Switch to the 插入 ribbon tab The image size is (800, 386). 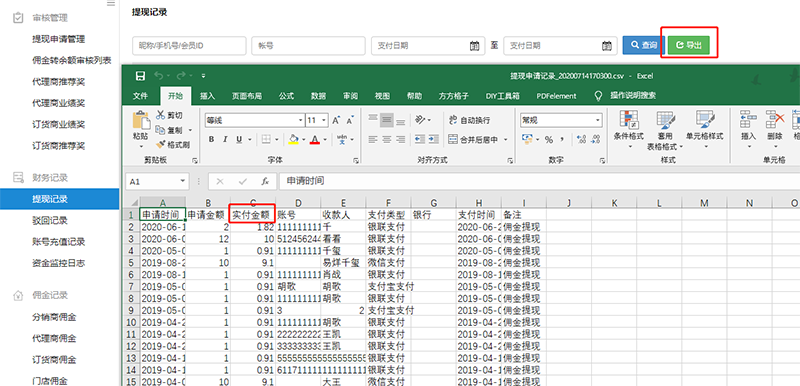pyautogui.click(x=207, y=96)
